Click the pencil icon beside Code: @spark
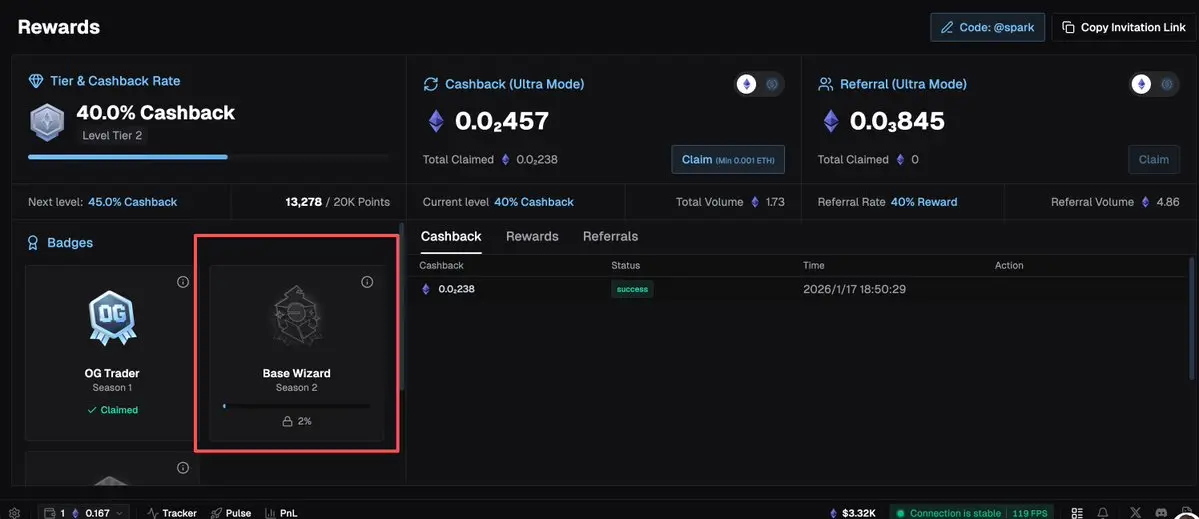This screenshot has width=1199, height=519. pyautogui.click(x=946, y=28)
